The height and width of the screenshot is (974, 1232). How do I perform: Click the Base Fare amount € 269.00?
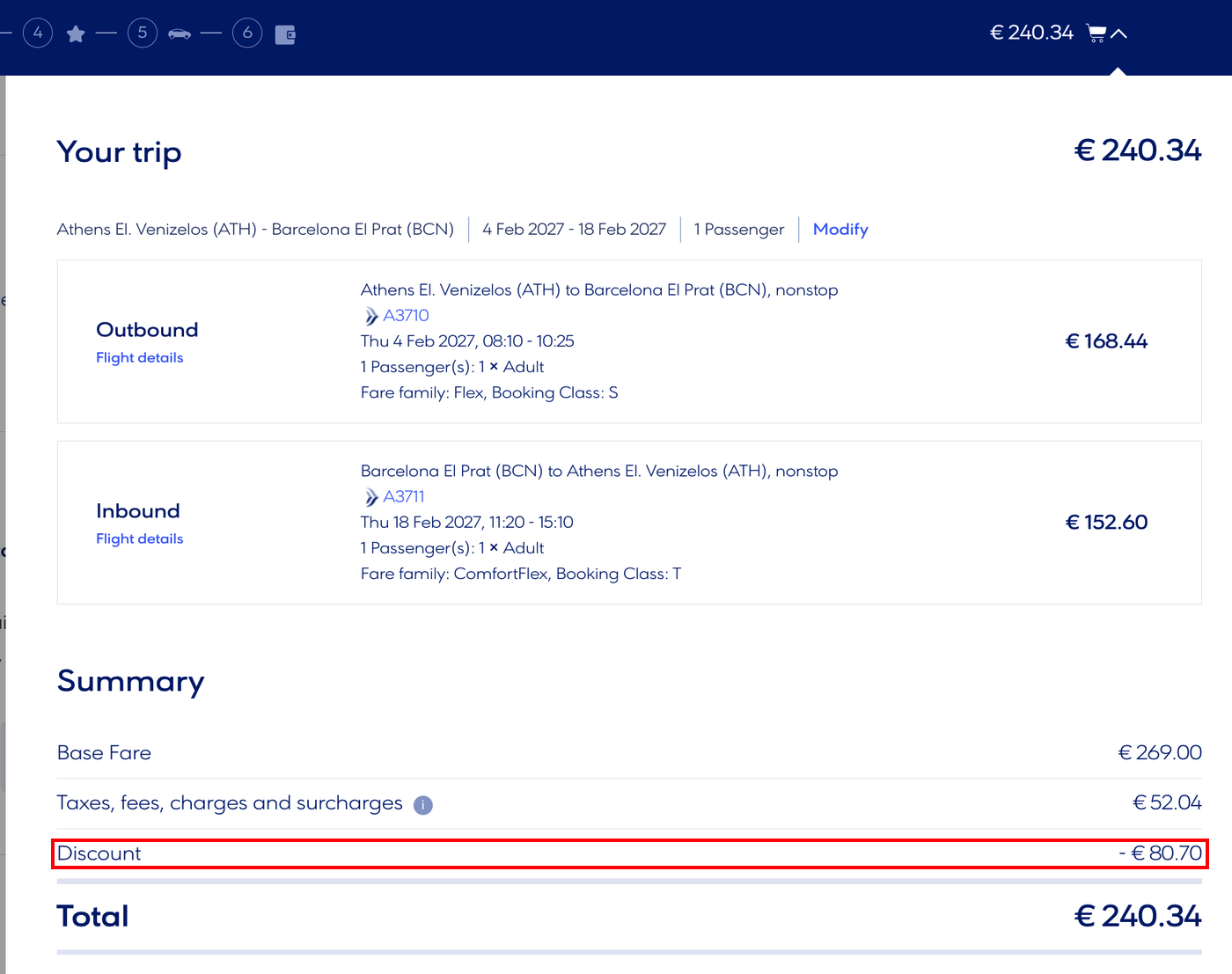[1160, 752]
